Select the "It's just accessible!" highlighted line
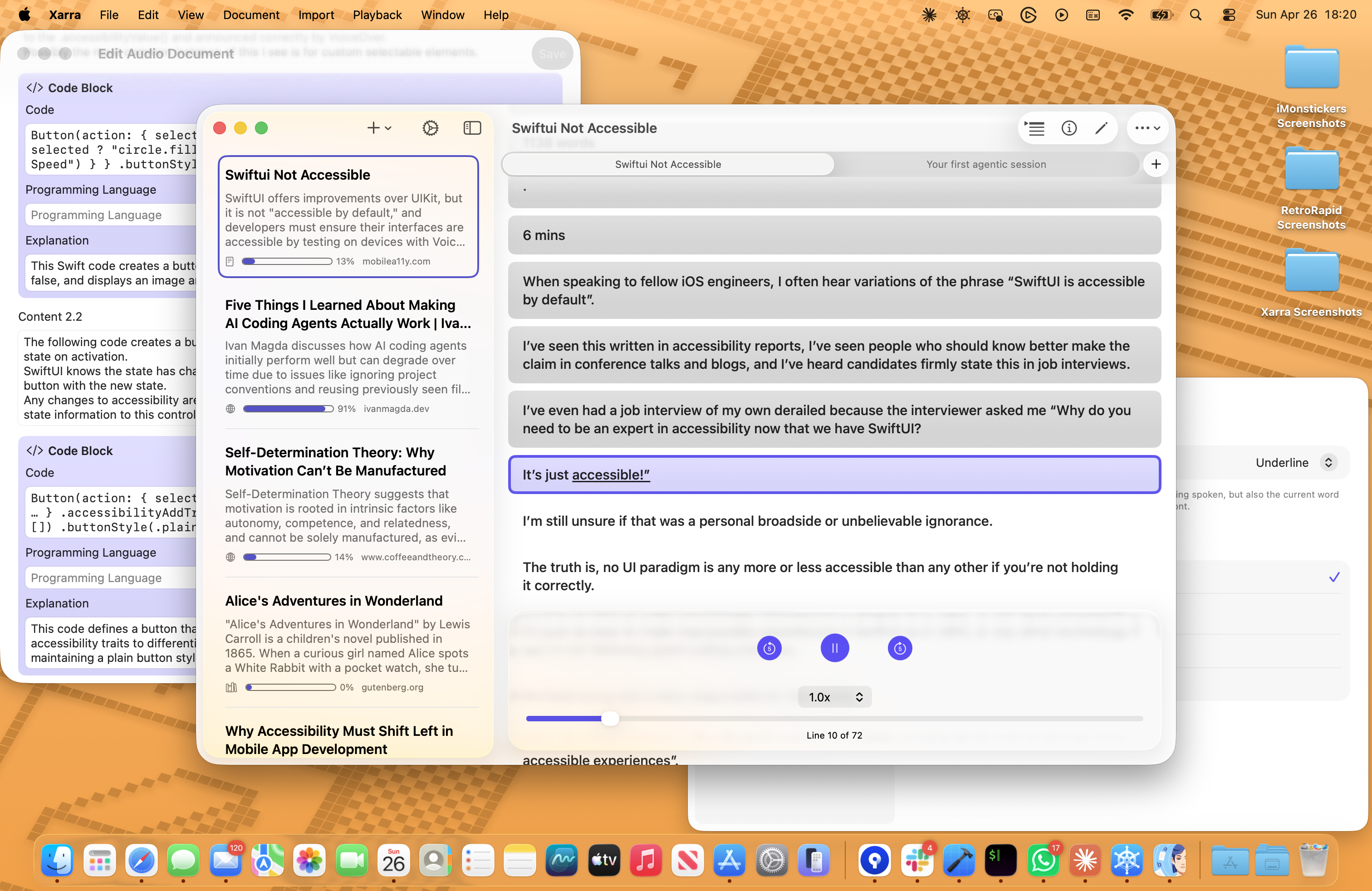Image resolution: width=1372 pixels, height=891 pixels. pyautogui.click(x=834, y=475)
